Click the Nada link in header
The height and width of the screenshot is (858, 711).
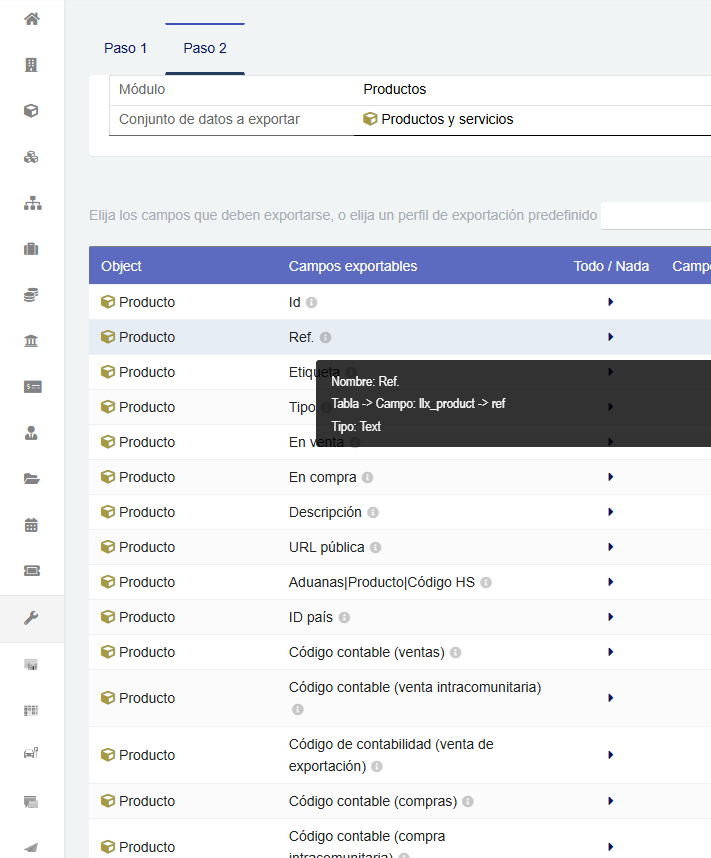point(632,266)
